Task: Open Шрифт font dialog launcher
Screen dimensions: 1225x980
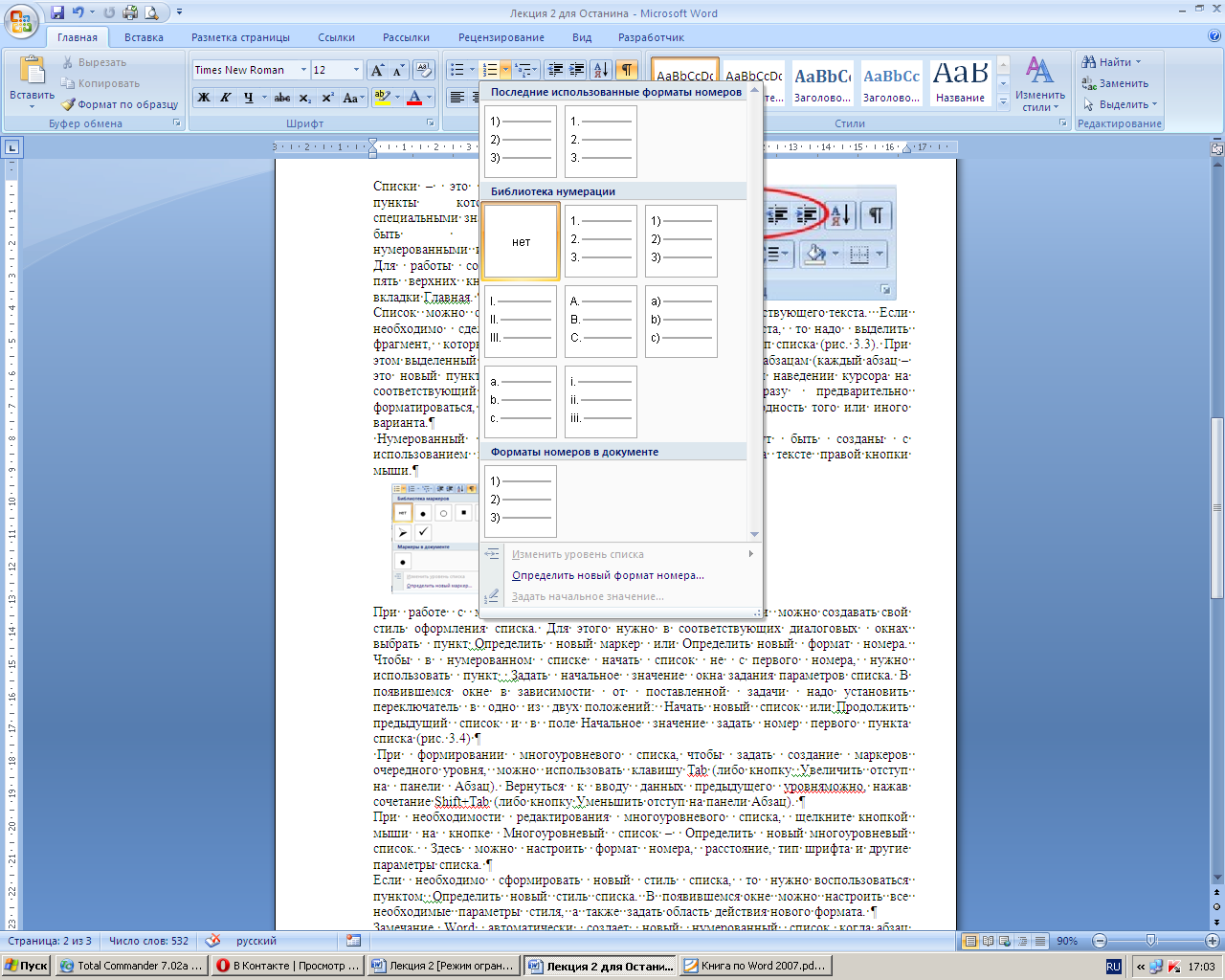Action: click(432, 123)
